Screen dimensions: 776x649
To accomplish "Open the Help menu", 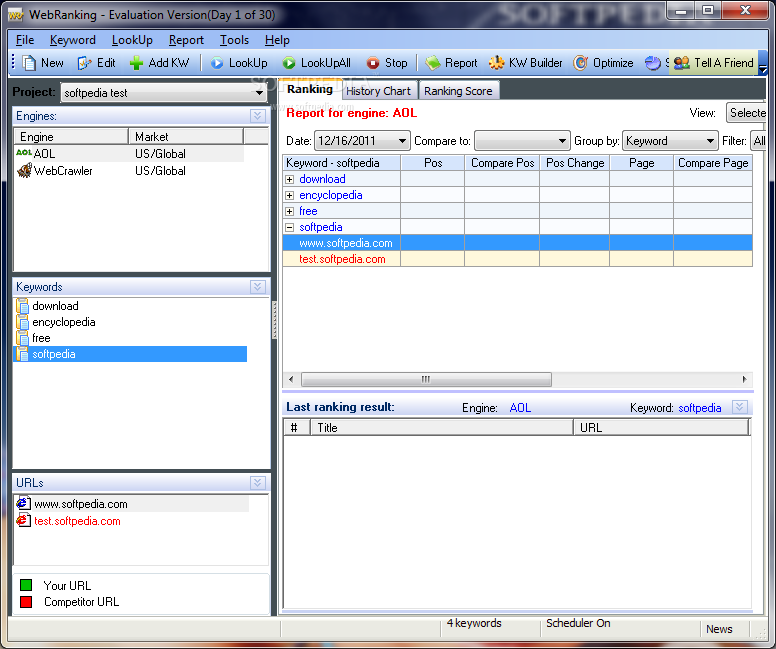I will pyautogui.click(x=277, y=40).
